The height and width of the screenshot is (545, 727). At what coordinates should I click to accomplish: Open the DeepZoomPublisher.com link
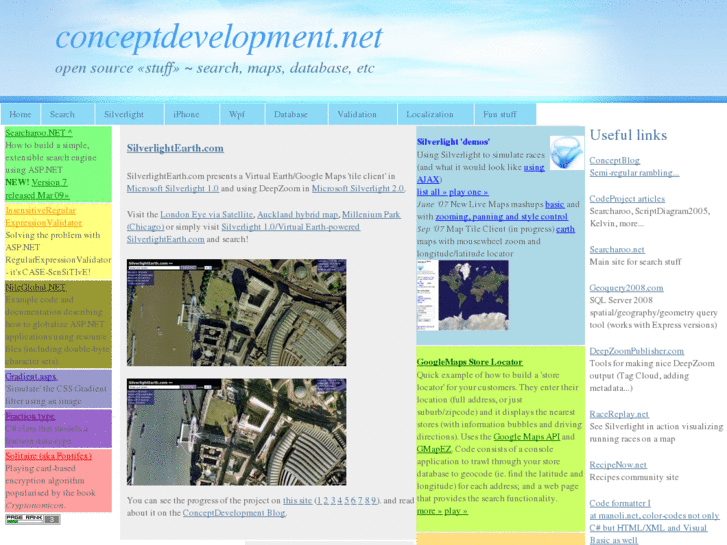coord(637,351)
